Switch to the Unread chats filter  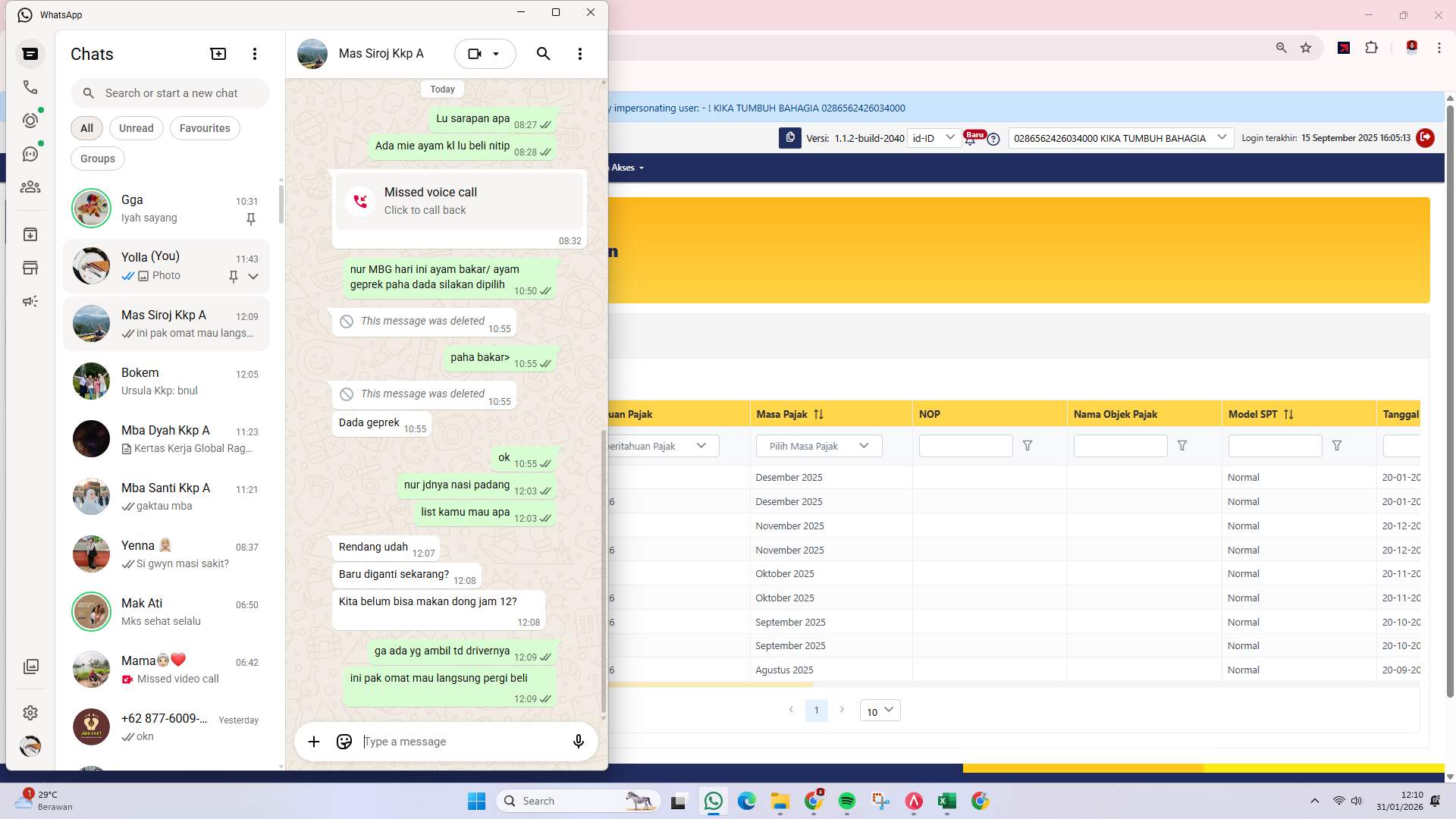tap(136, 127)
